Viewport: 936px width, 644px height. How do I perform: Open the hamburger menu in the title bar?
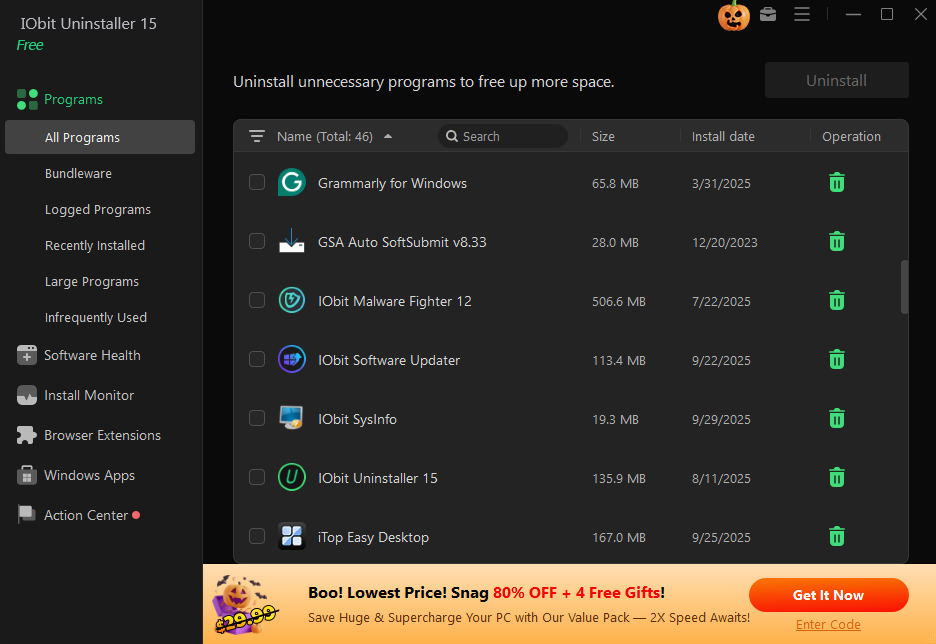[802, 15]
